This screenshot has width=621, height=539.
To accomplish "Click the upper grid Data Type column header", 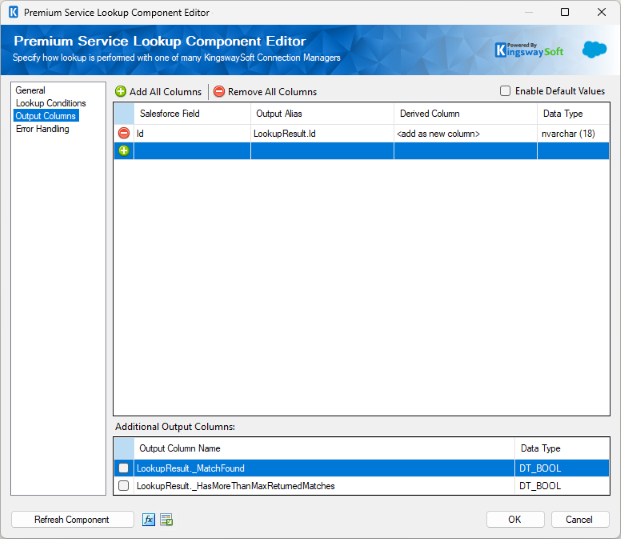I will click(573, 114).
